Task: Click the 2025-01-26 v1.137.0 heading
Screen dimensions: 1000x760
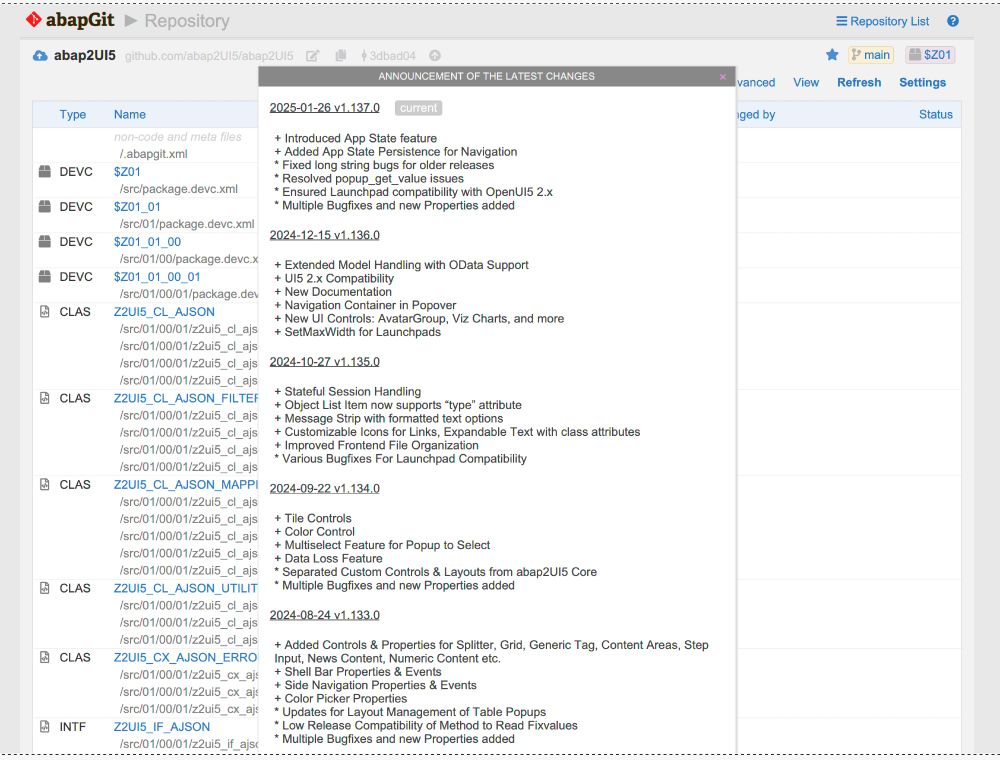Action: pos(325,108)
